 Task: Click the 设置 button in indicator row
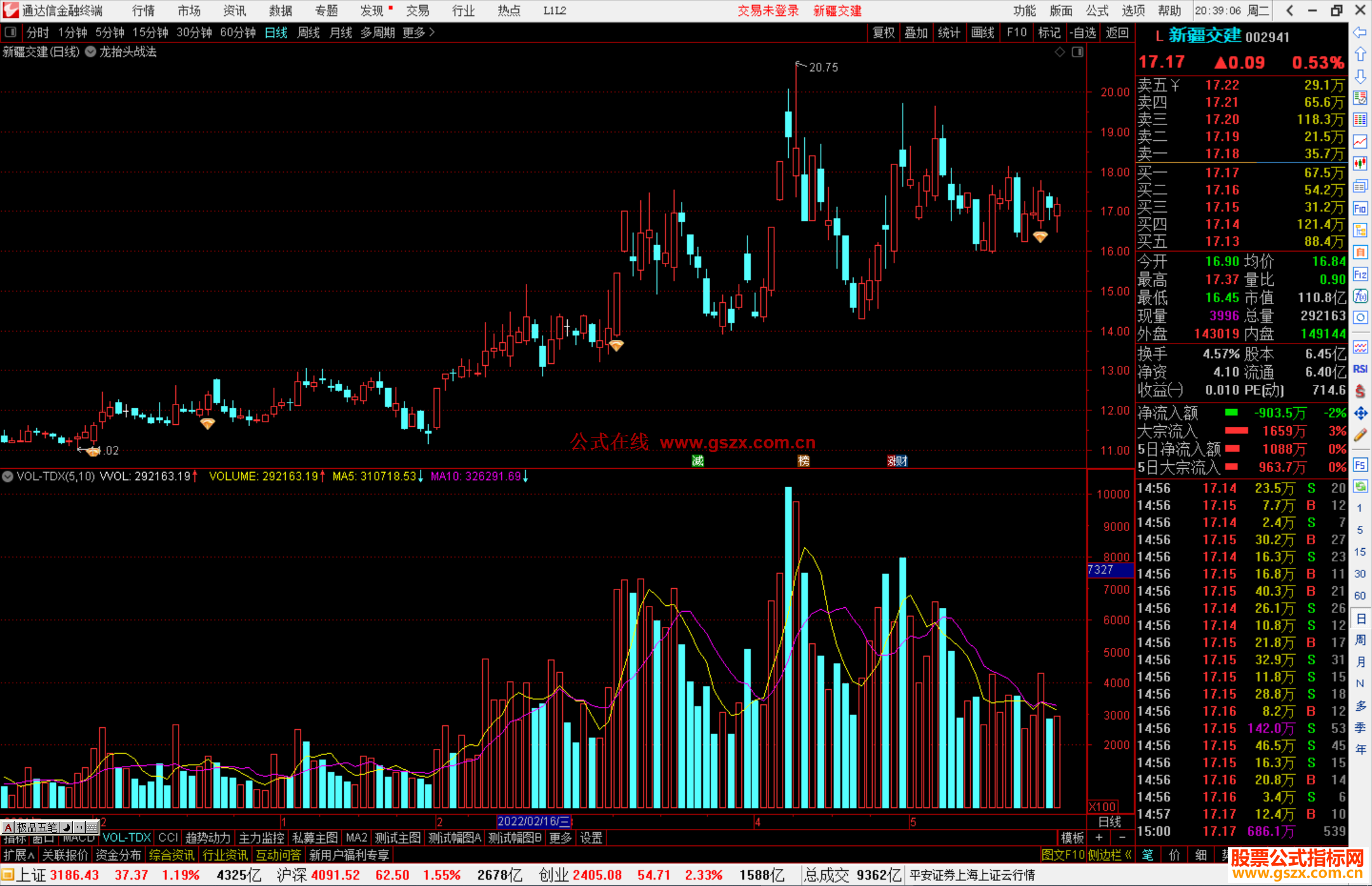[x=591, y=838]
